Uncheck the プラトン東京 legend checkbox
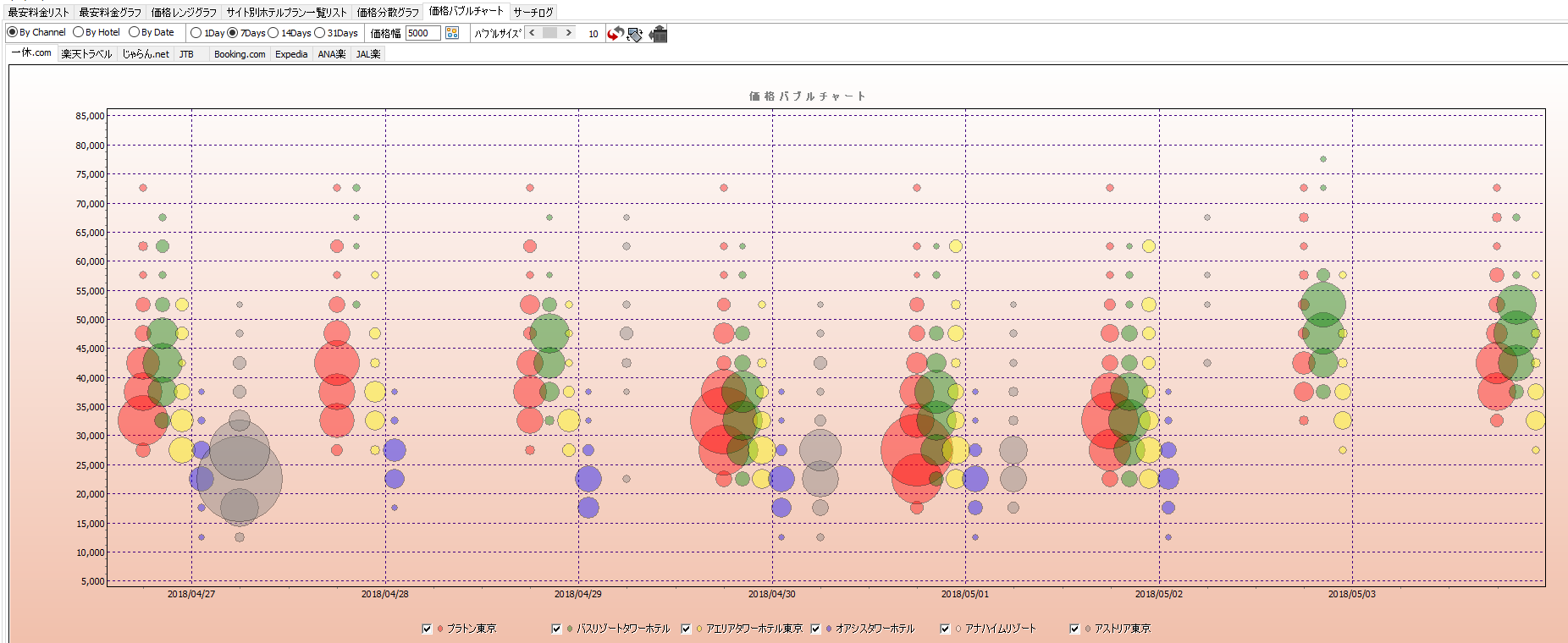 click(427, 629)
